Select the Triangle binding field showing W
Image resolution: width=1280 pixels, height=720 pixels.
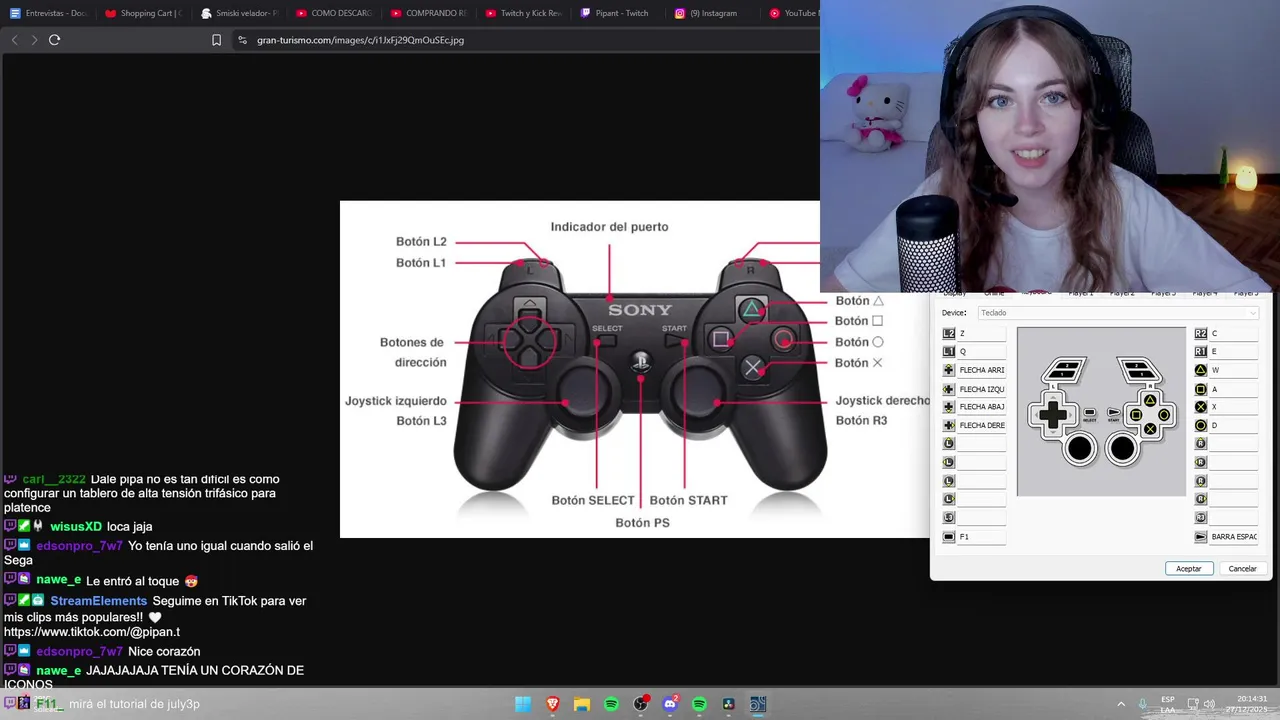tap(1234, 370)
